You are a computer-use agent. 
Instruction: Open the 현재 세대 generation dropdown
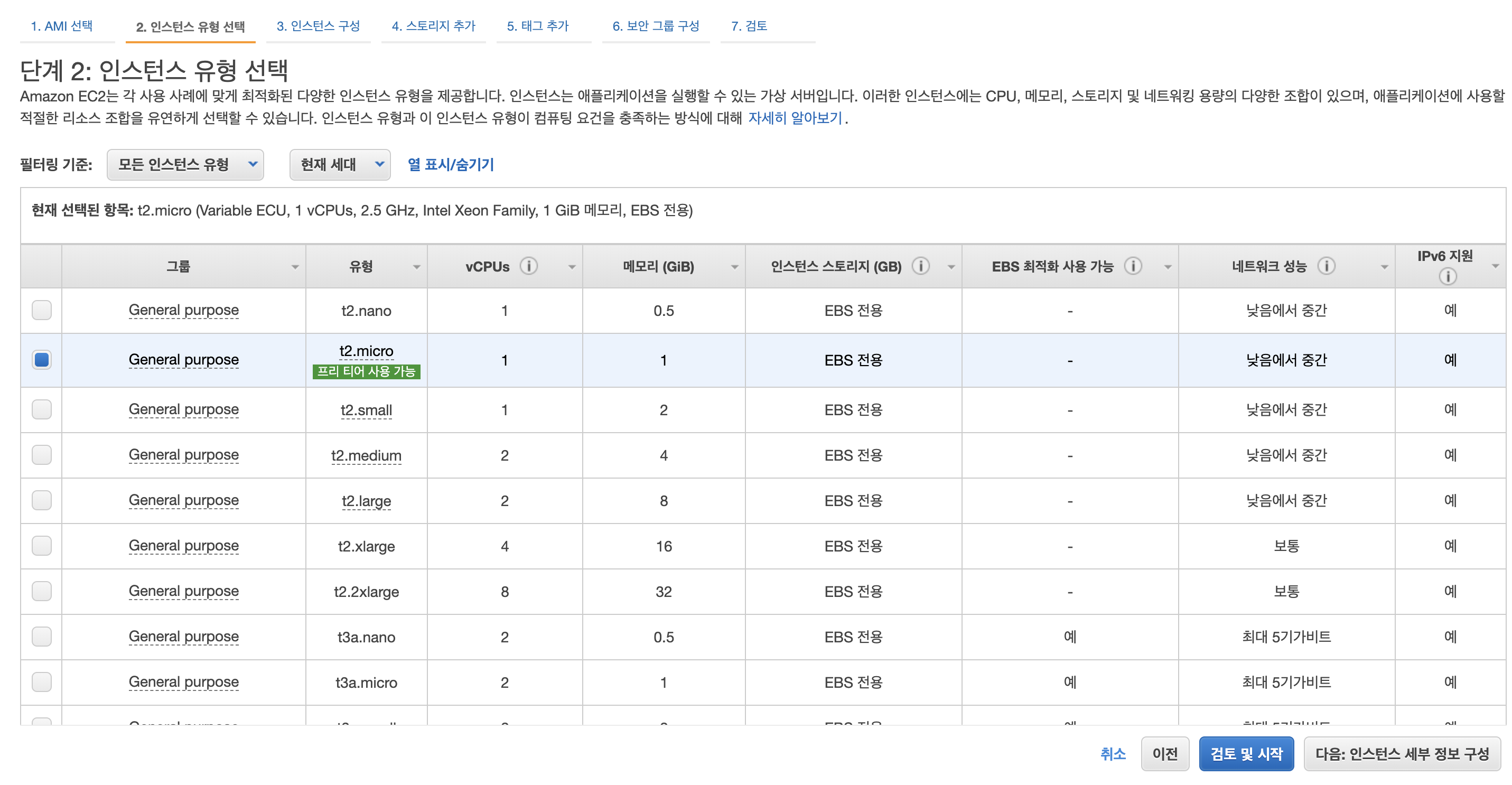tap(340, 165)
